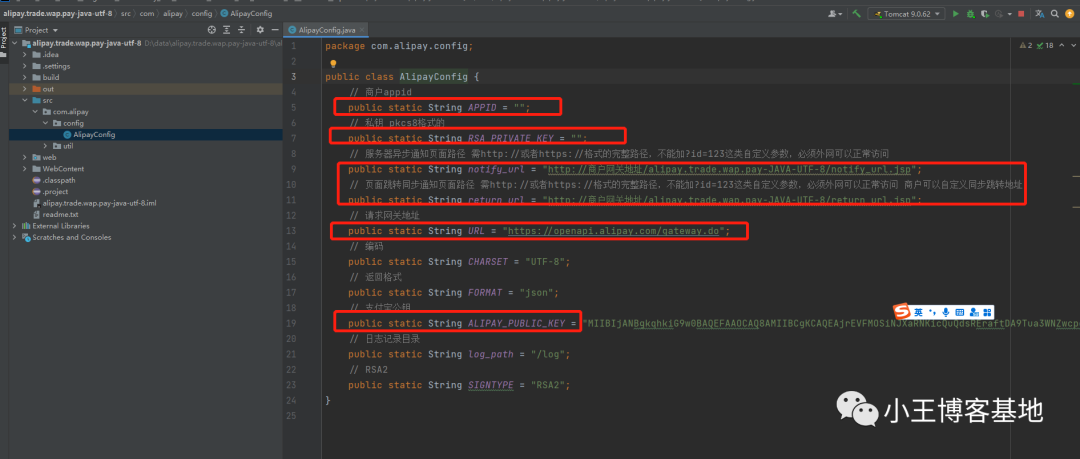This screenshot has height=459, width=1080.
Task: Click Expand All icon in Project panel
Action: (227, 30)
